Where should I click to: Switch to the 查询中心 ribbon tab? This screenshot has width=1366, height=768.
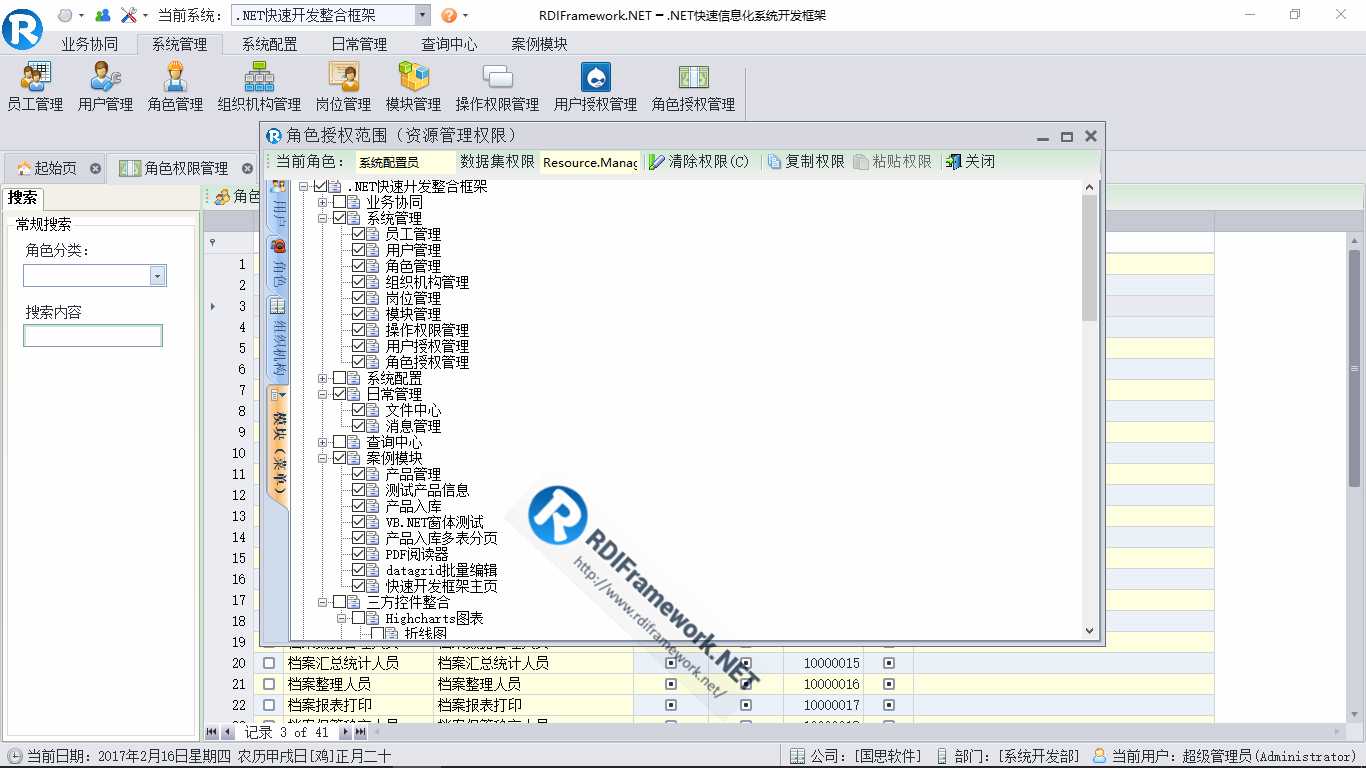coord(449,44)
